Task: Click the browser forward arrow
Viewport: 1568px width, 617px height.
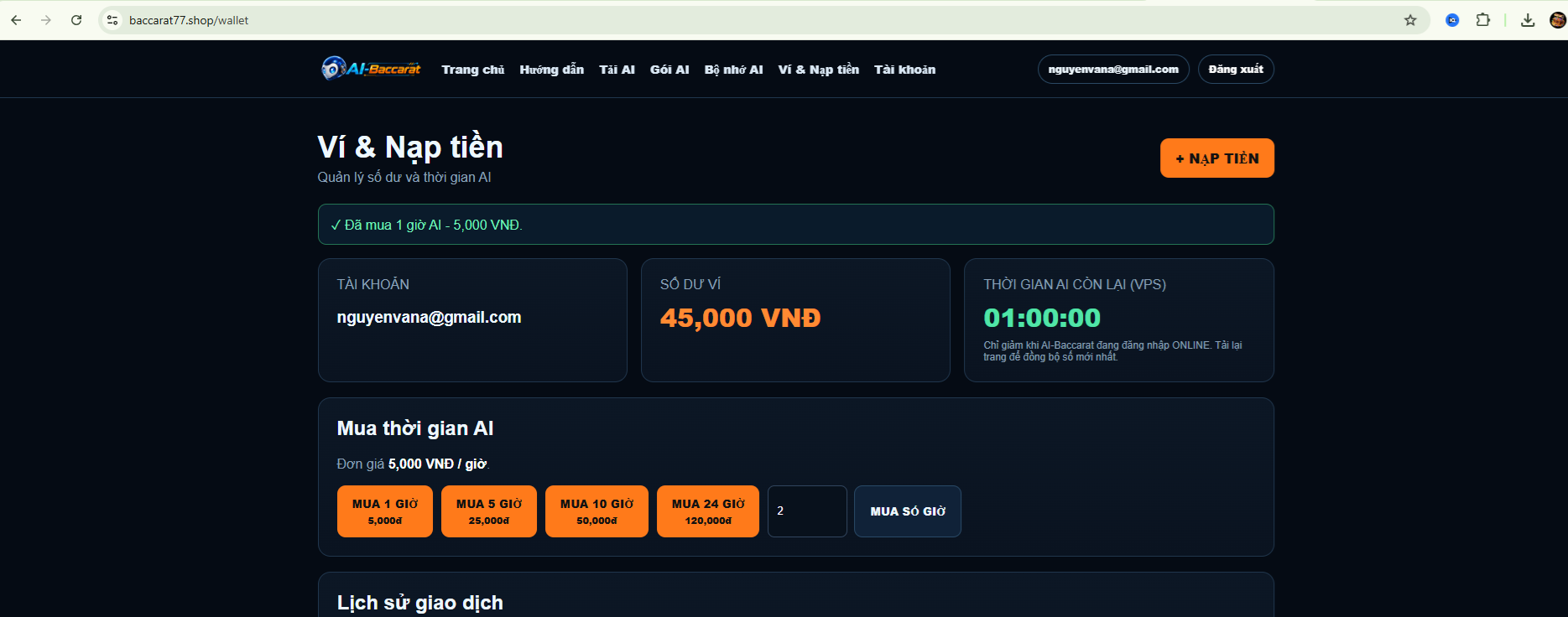Action: tap(46, 20)
